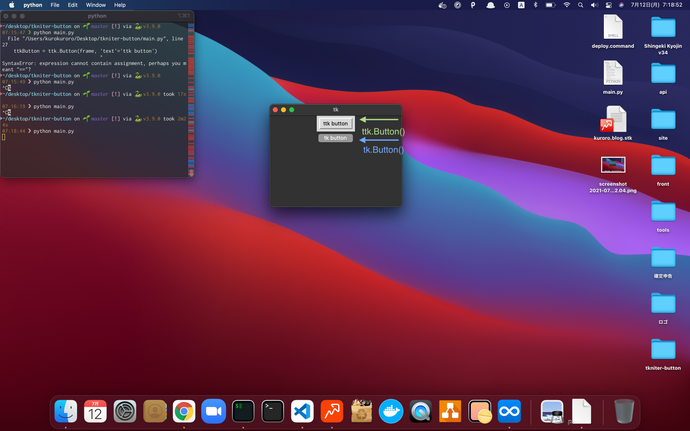Open the volume control in the menu bar
The image size is (690, 431).
595,5
